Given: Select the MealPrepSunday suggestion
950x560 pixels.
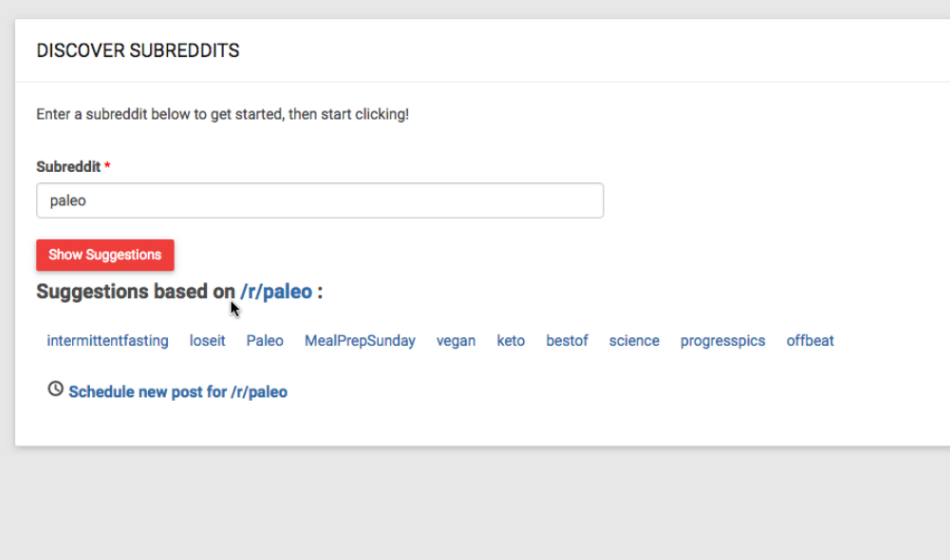Looking at the screenshot, I should tap(360, 341).
